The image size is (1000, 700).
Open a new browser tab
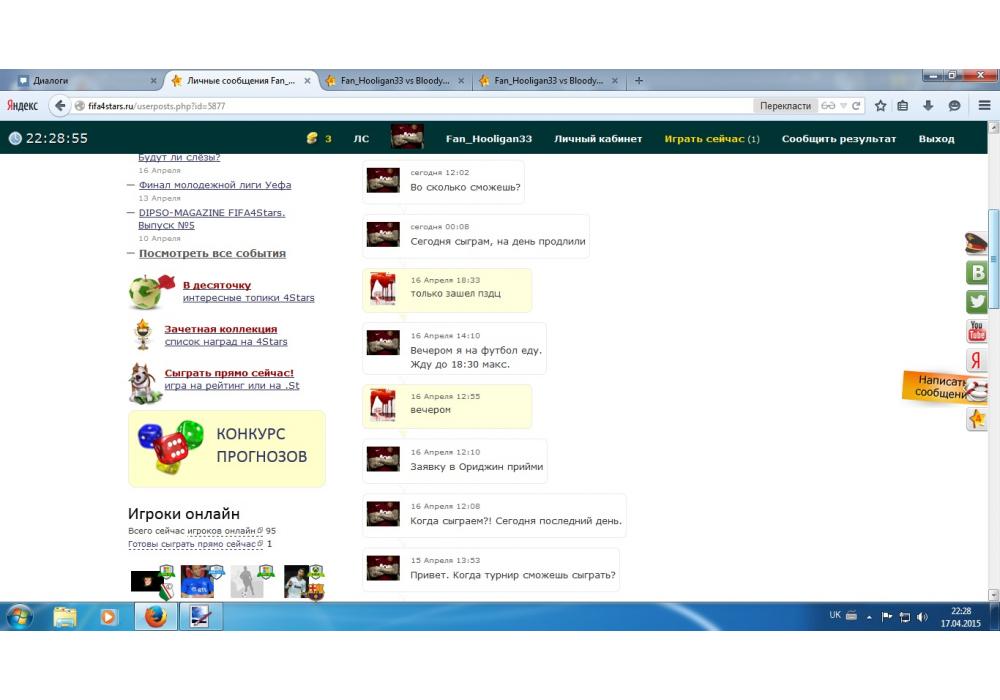[639, 81]
